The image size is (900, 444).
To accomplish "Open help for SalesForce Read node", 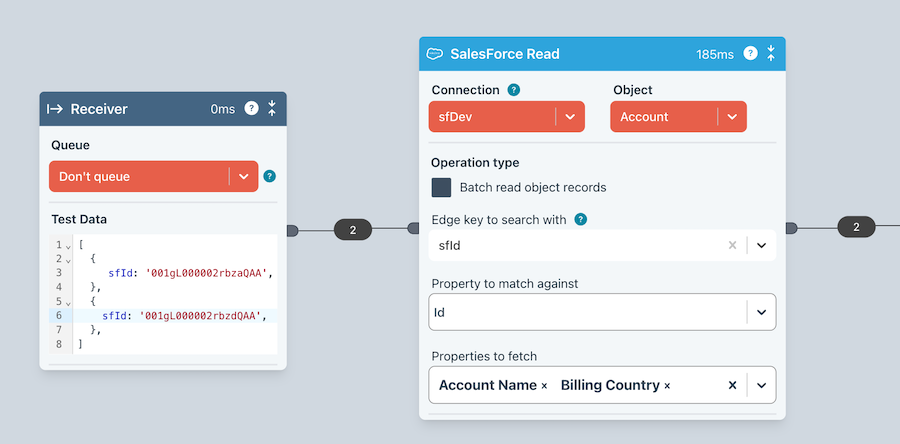I will (750, 54).
